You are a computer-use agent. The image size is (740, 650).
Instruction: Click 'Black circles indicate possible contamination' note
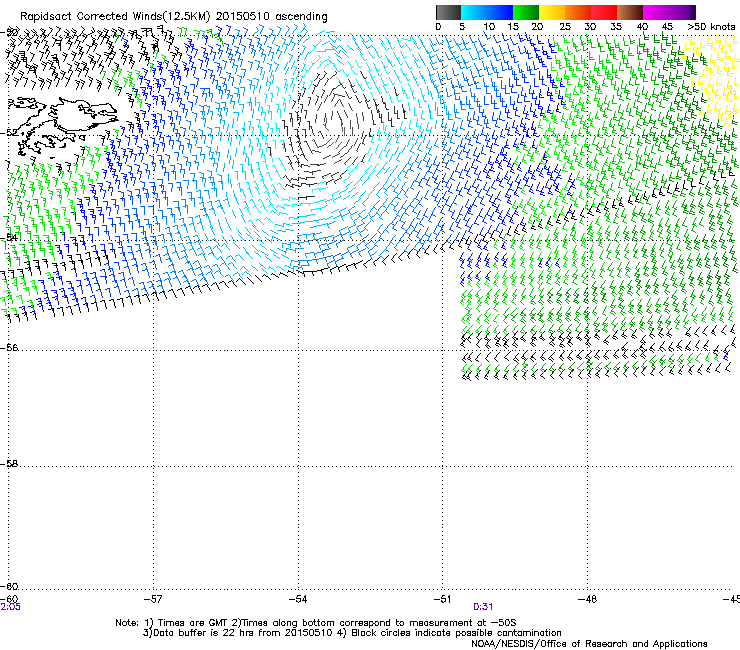456,633
